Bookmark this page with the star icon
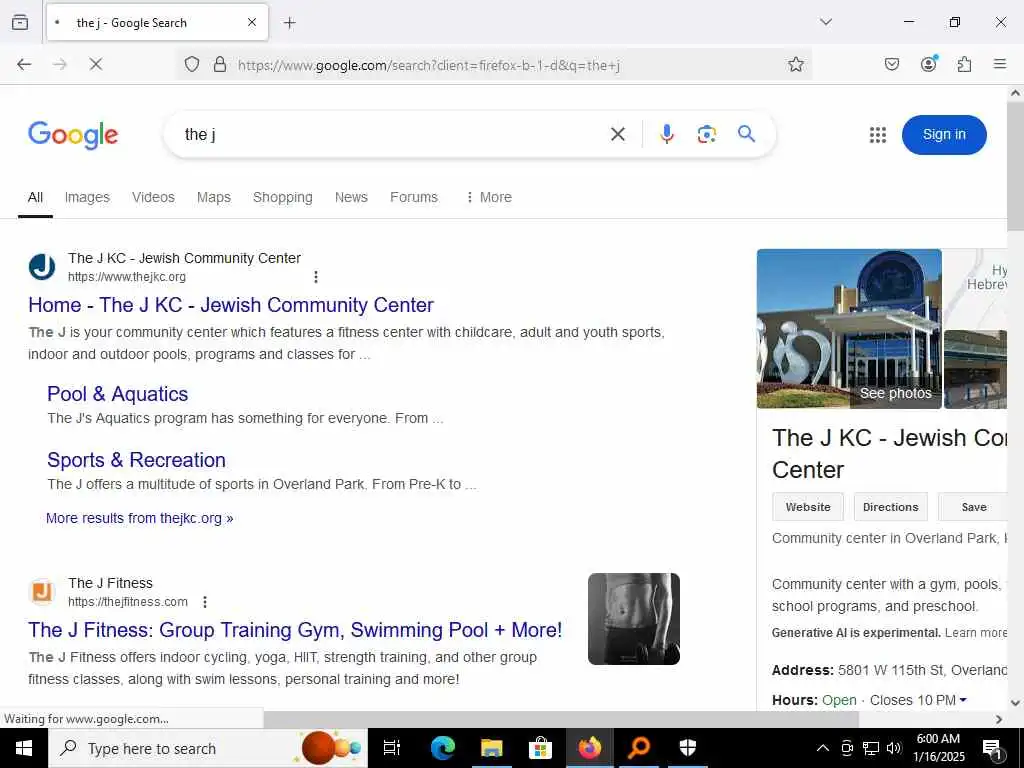 795,64
